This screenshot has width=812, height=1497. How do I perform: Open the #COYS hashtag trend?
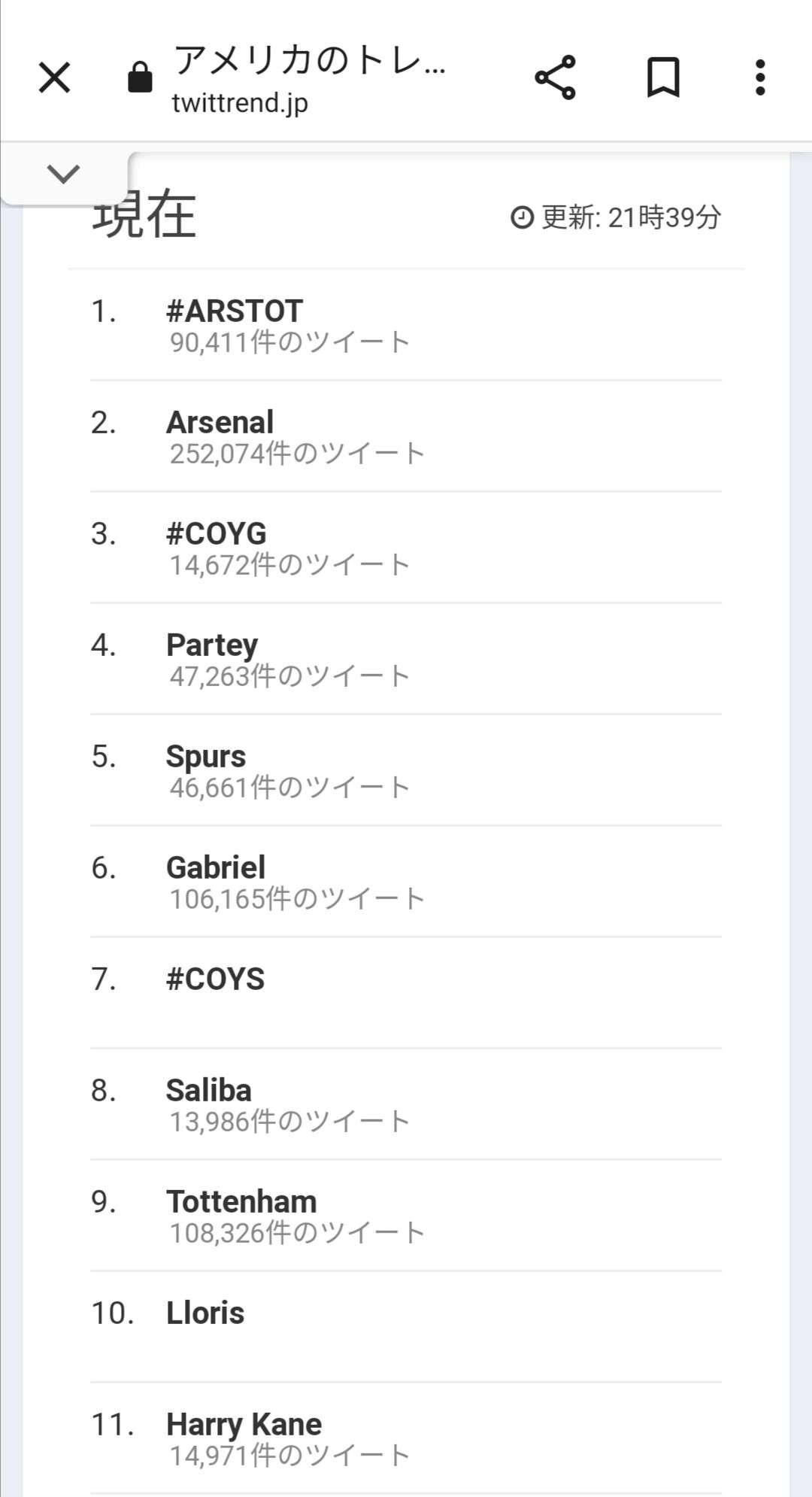216,979
